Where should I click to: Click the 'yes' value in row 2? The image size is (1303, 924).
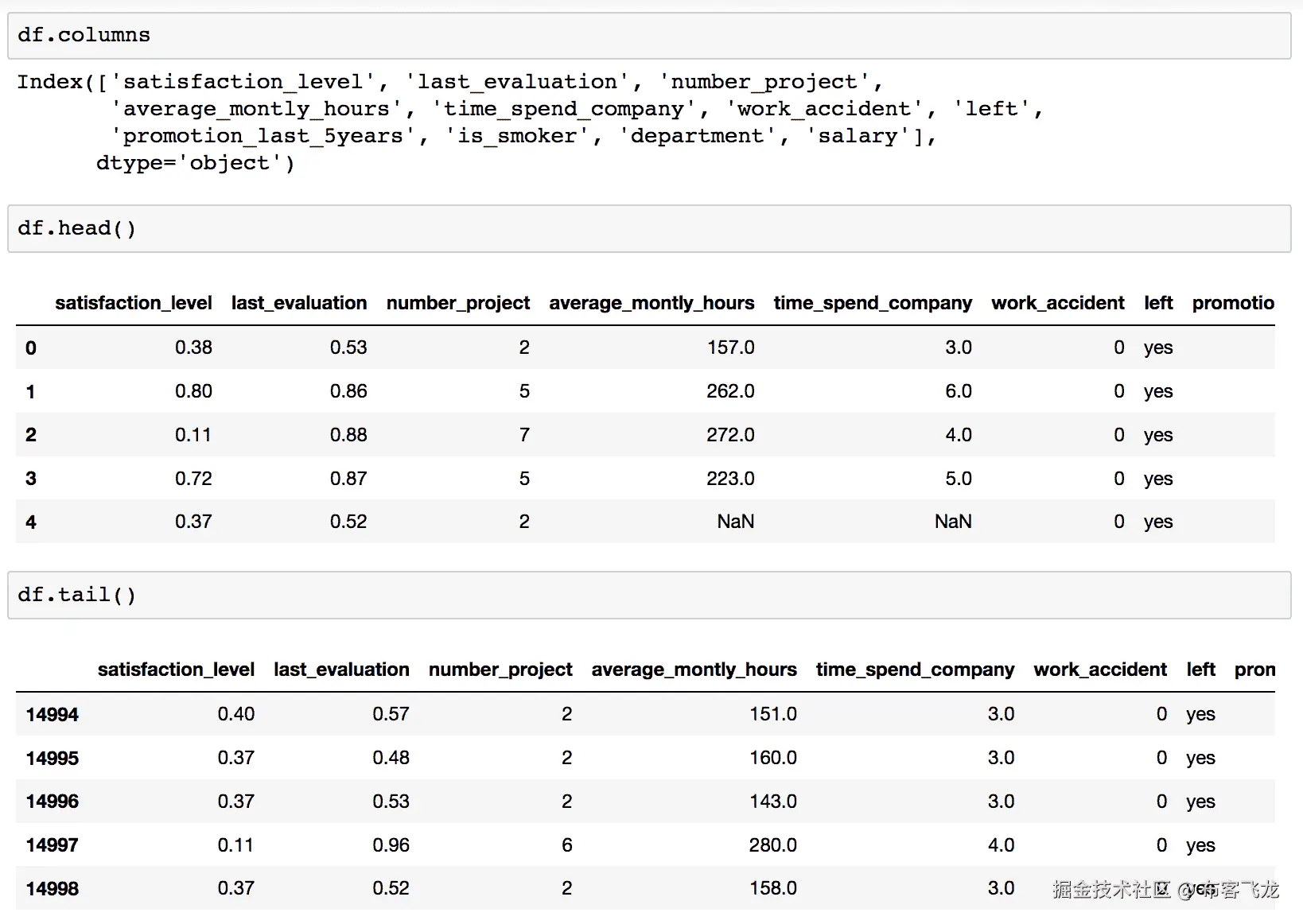pos(1157,435)
